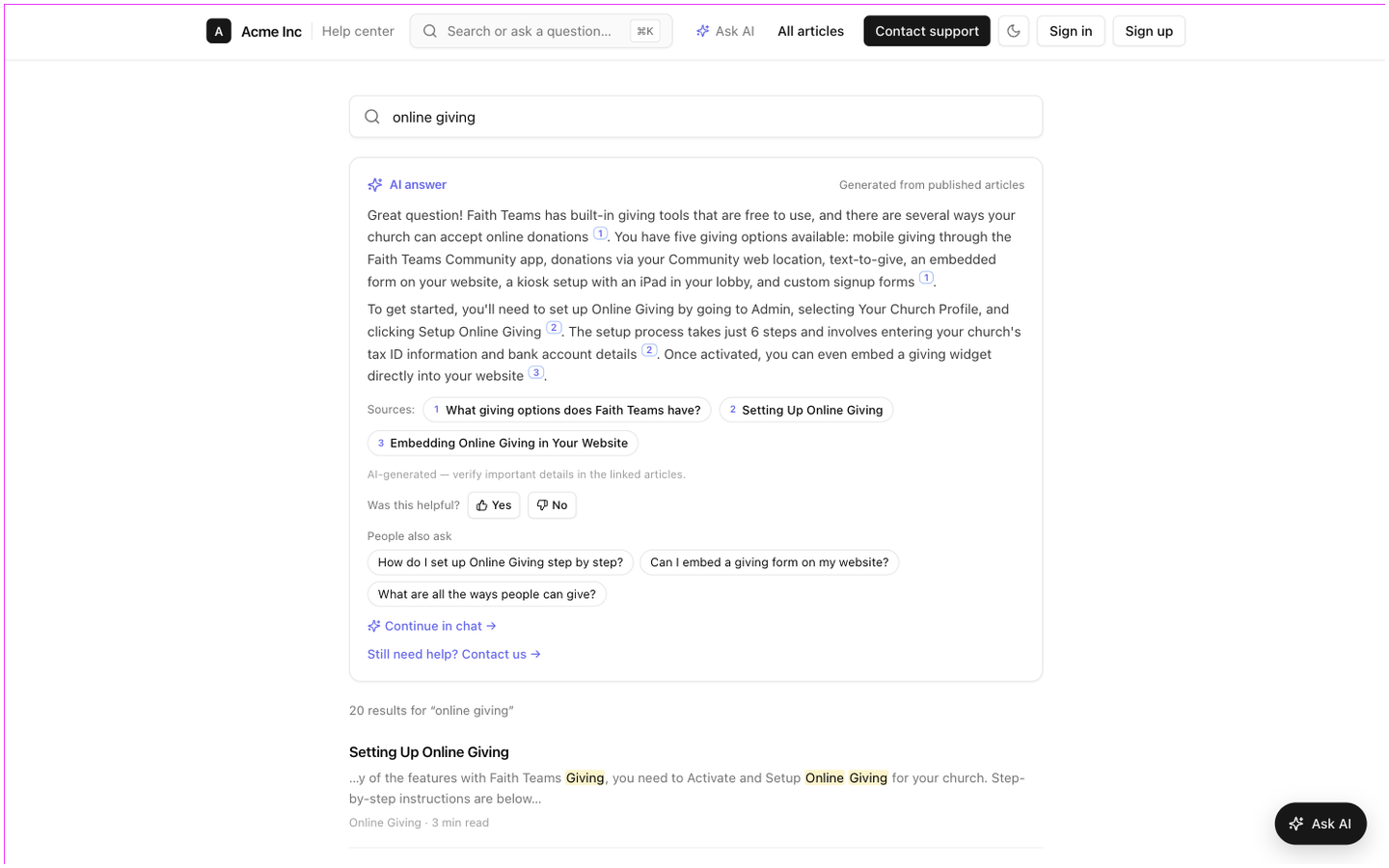The image size is (1389, 868).
Task: Click the online giving search input
Action: click(695, 117)
